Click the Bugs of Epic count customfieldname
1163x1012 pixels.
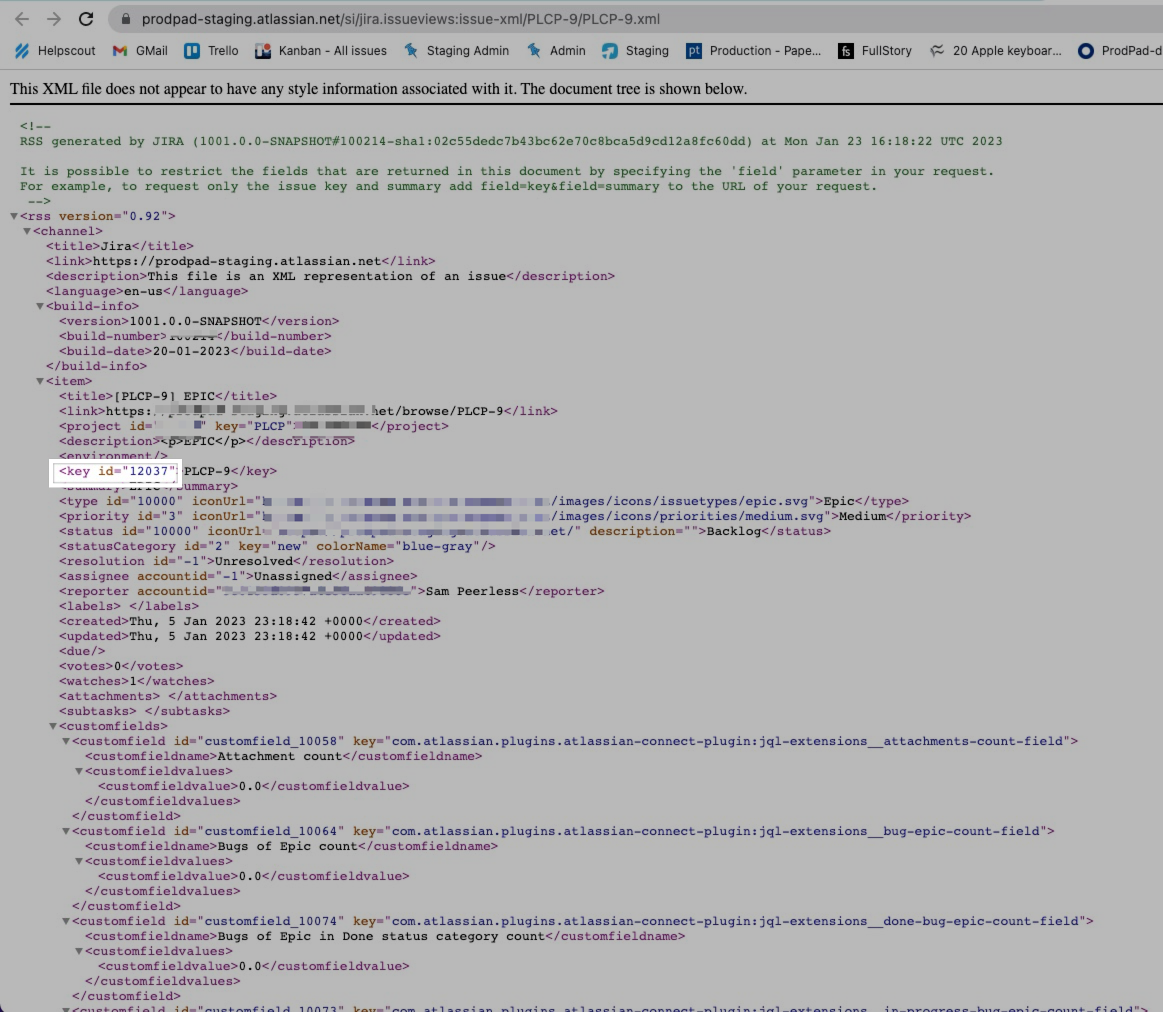click(287, 846)
